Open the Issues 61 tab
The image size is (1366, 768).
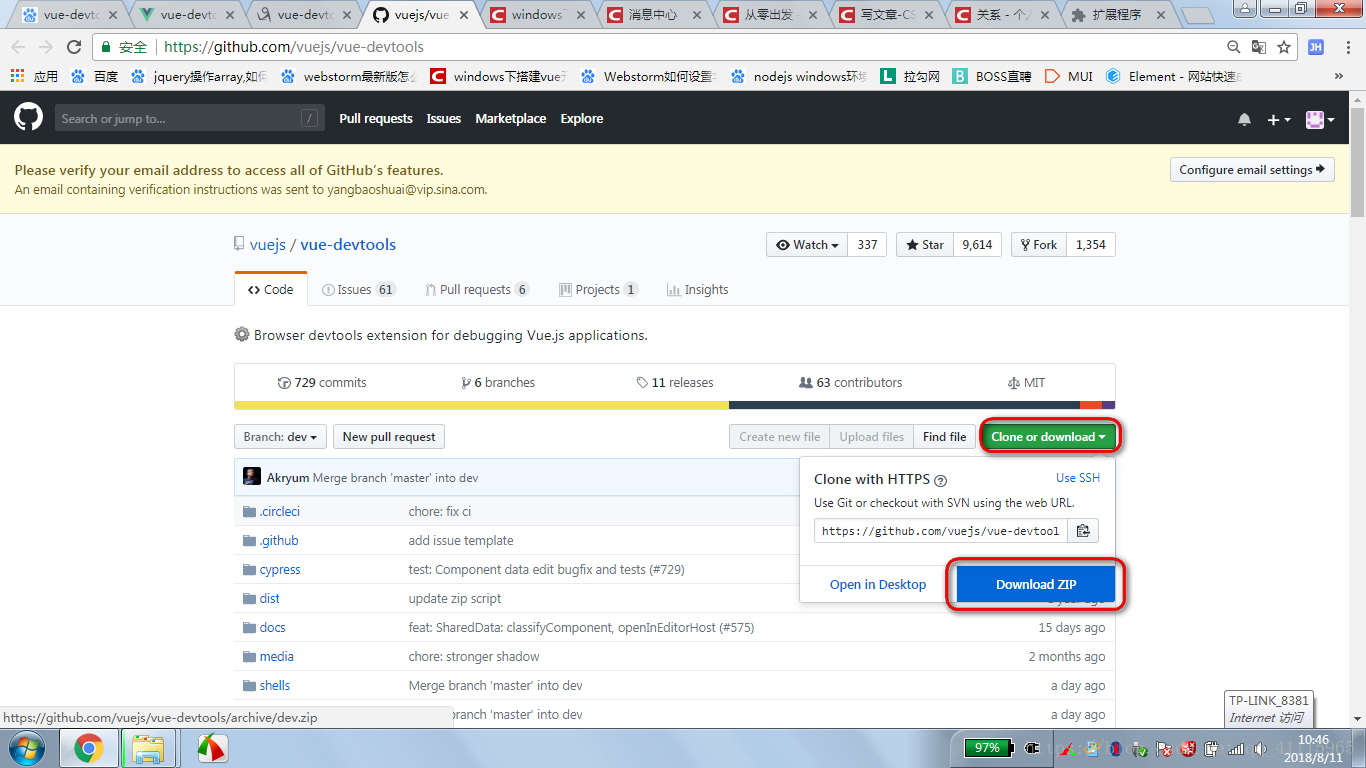point(359,289)
